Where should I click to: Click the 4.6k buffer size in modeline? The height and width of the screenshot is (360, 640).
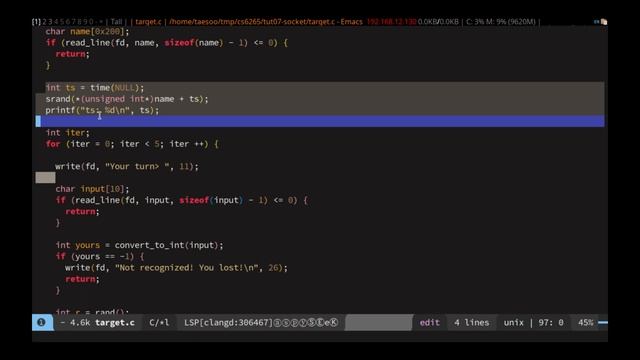[80, 322]
